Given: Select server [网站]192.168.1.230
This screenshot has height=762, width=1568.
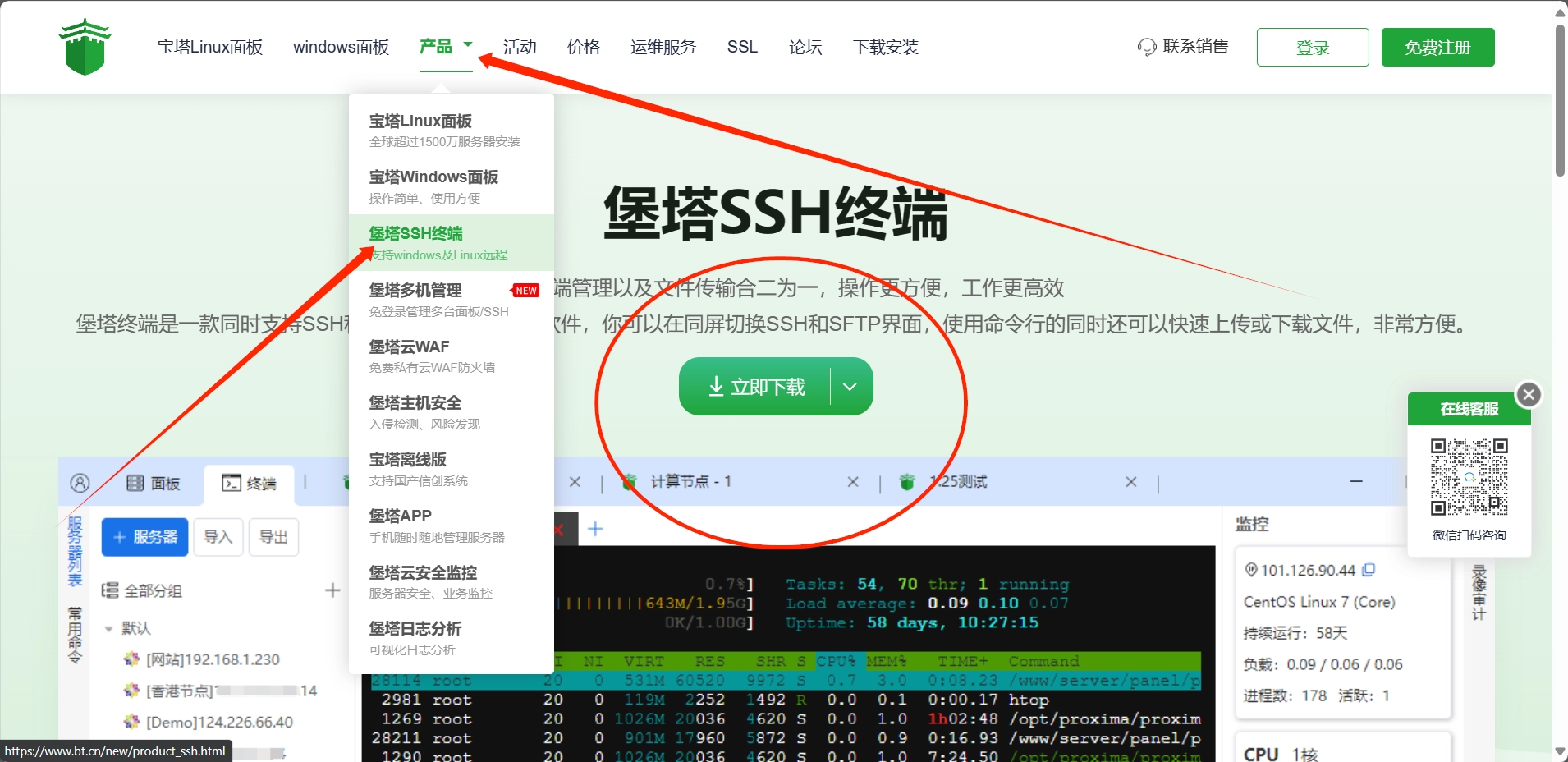Looking at the screenshot, I should (x=202, y=659).
